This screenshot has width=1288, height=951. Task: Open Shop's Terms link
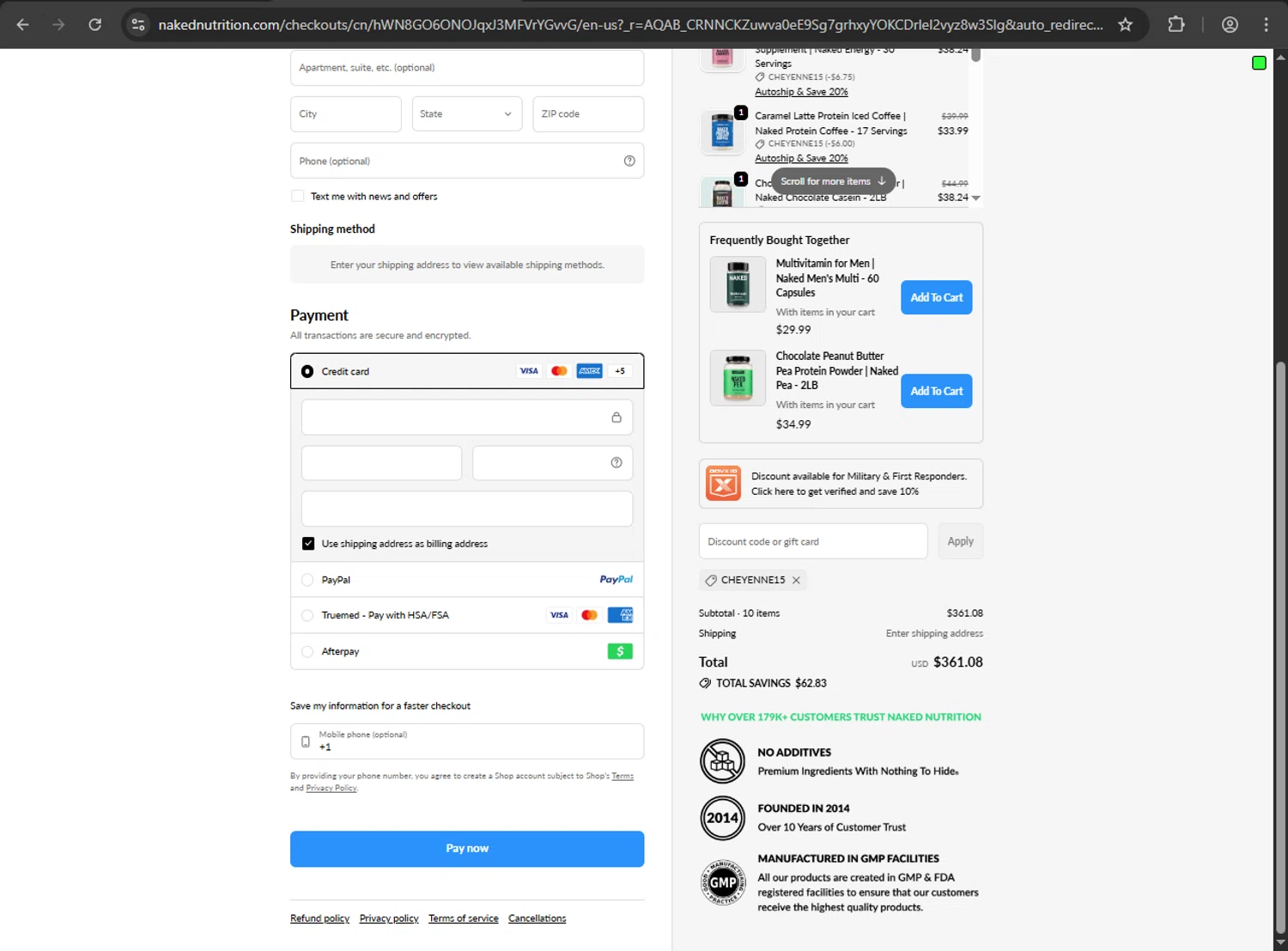(x=623, y=776)
